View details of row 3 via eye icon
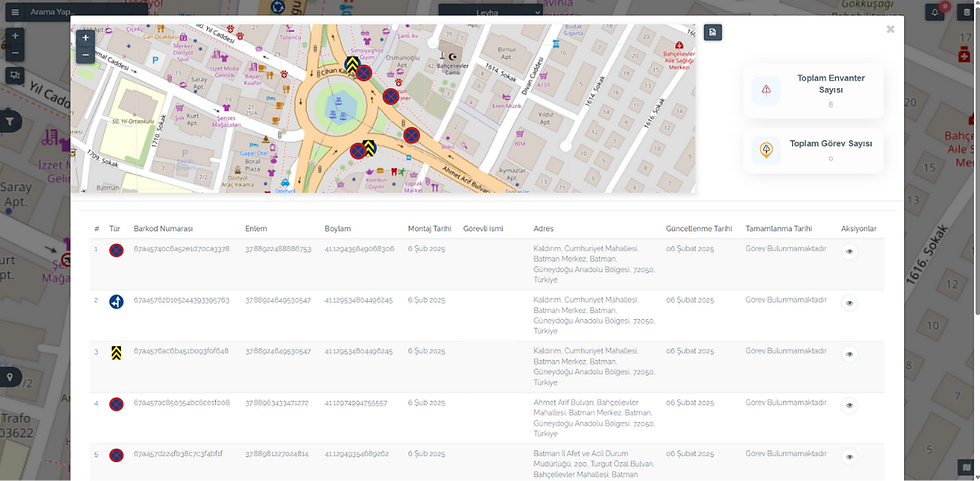The image size is (980, 481). 849,354
